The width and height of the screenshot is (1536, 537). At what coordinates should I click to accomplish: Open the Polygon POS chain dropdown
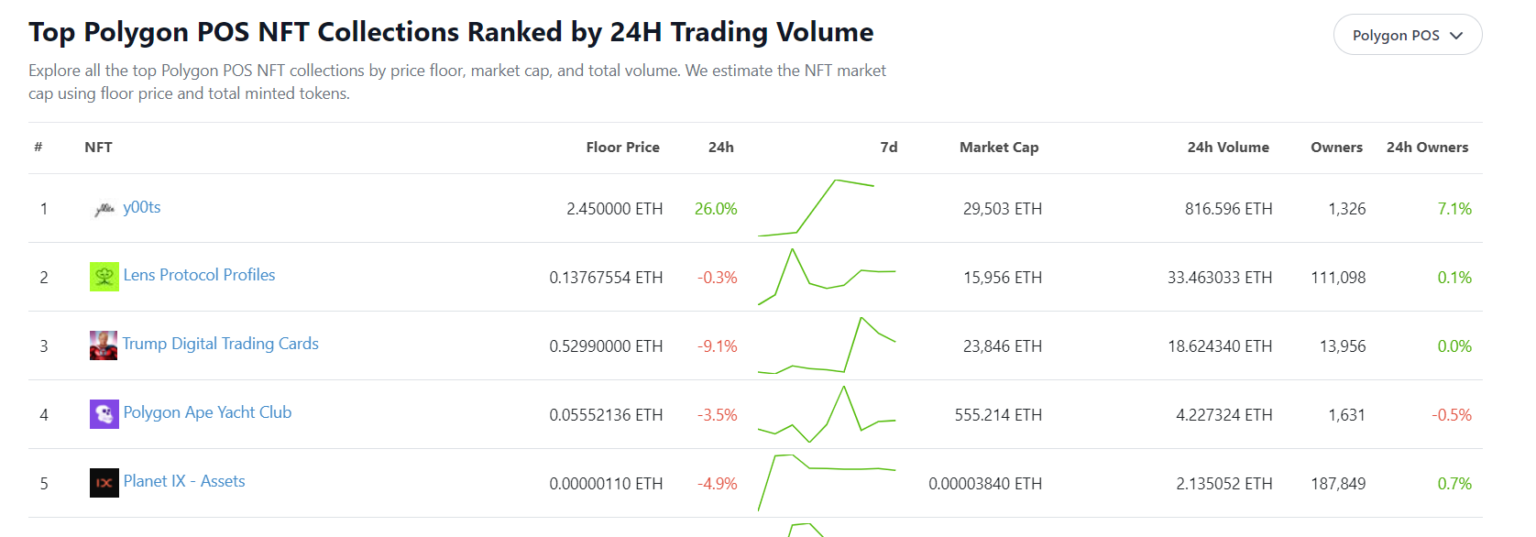[x=1407, y=35]
